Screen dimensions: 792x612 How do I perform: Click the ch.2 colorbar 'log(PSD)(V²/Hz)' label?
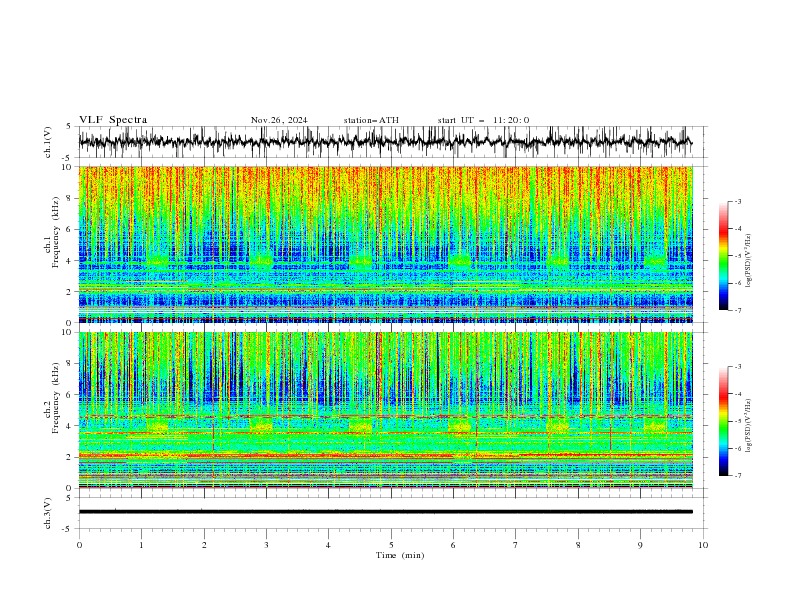749,426
